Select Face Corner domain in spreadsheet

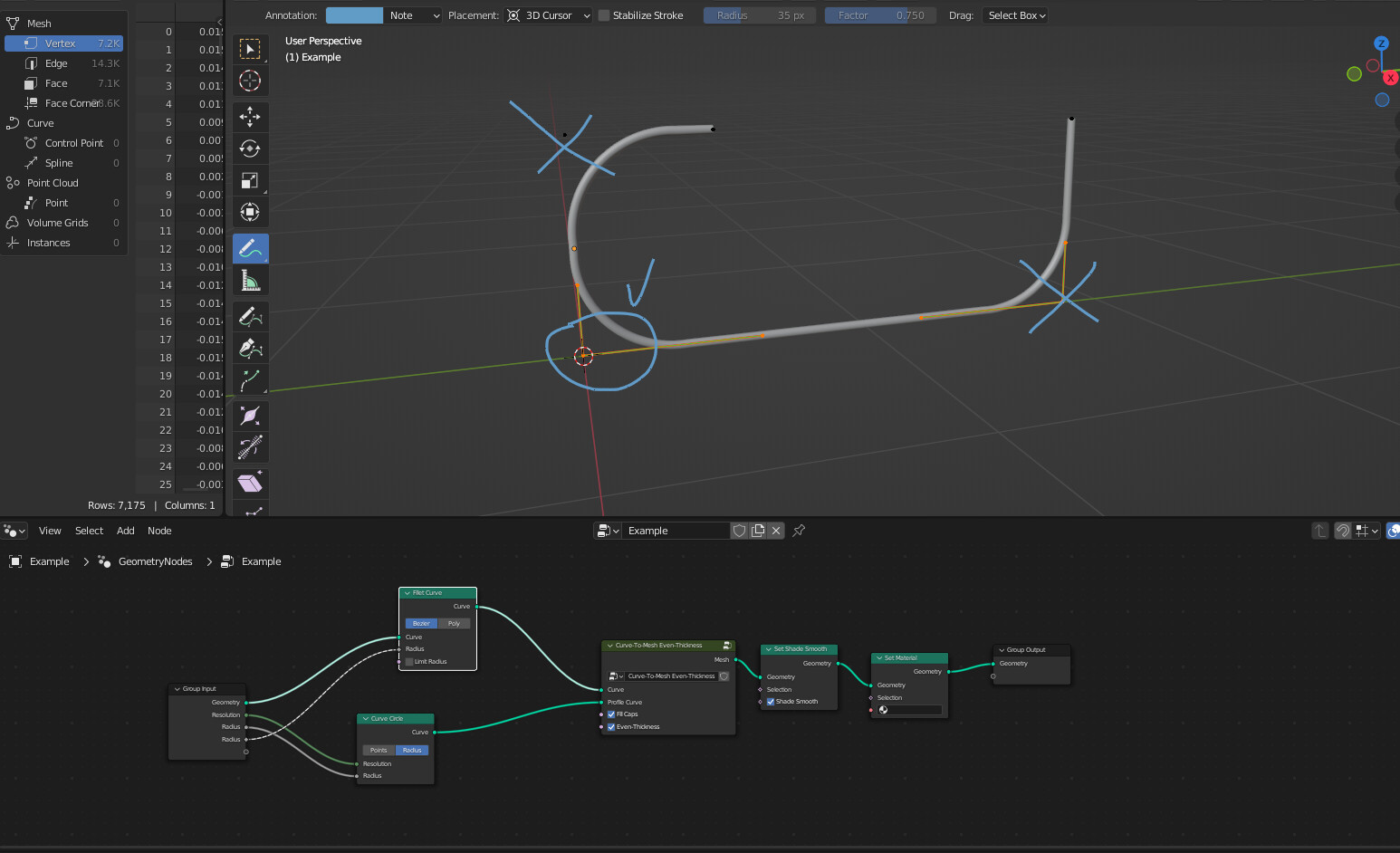(64, 103)
